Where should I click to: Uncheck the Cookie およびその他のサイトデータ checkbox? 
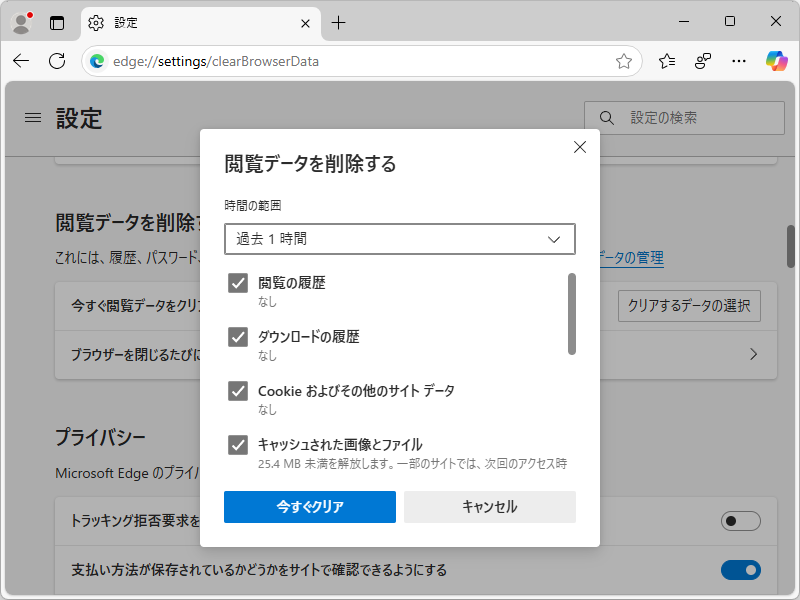pyautogui.click(x=237, y=390)
